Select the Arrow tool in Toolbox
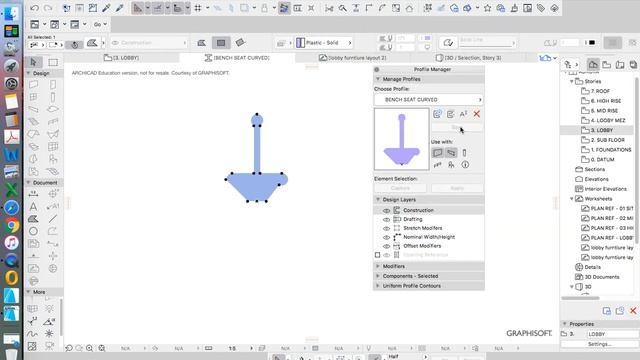640x360 pixels. coord(33,62)
